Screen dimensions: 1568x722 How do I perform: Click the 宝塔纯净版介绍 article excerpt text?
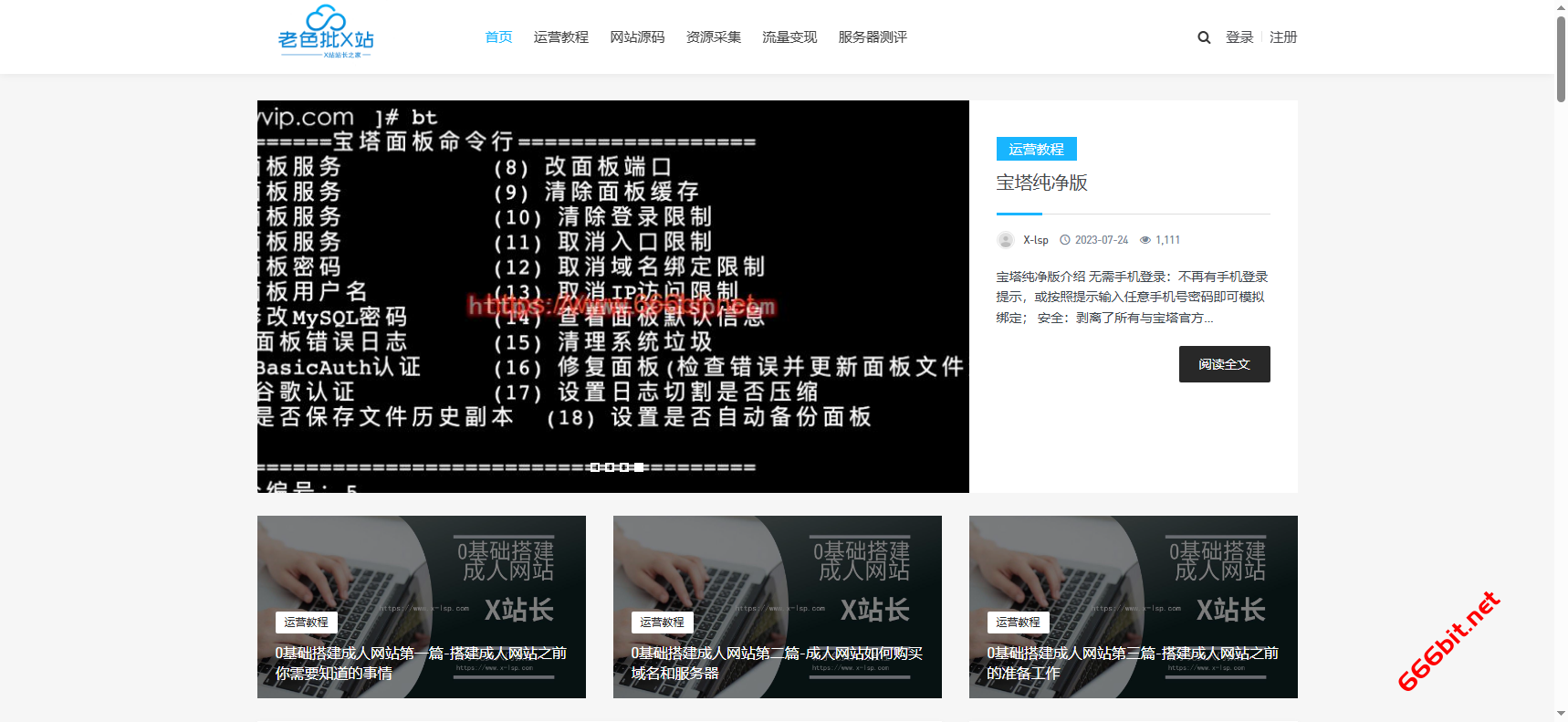click(1133, 297)
